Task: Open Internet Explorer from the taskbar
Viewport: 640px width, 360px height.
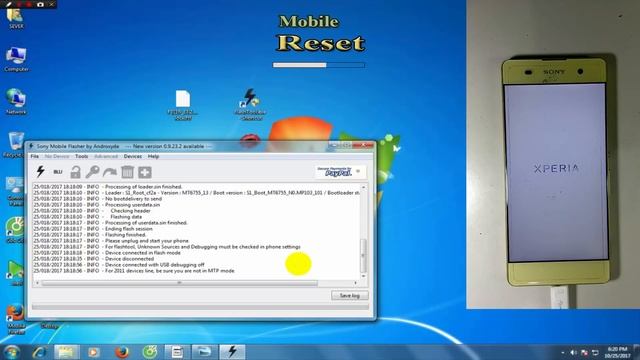Action: pyautogui.click(x=39, y=352)
